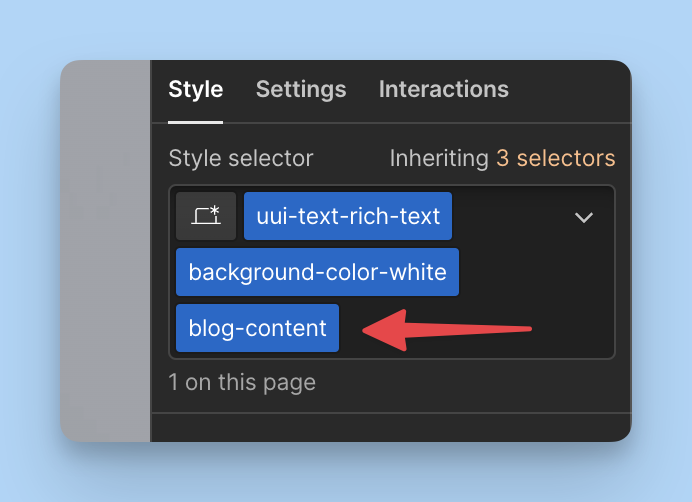
Task: Click the Inheriting label text
Action: pos(438,158)
